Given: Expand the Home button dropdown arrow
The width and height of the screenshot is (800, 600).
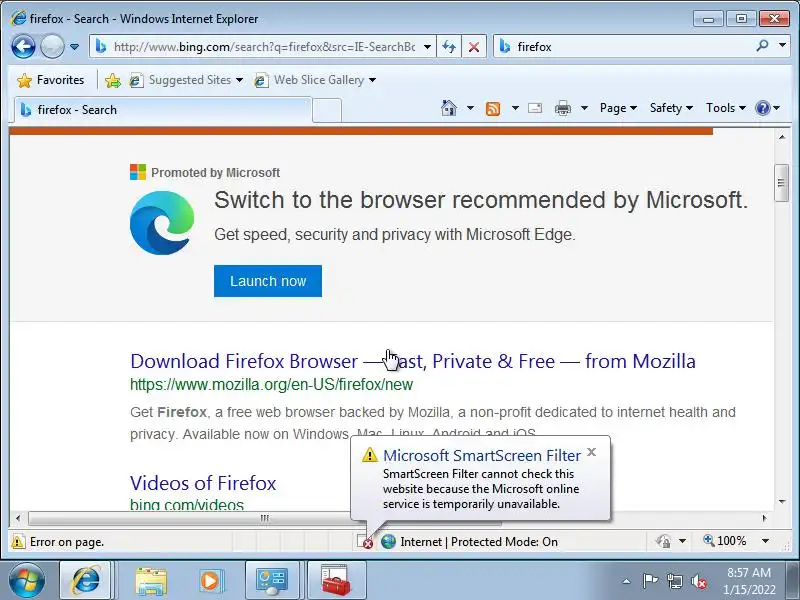Looking at the screenshot, I should pos(470,108).
